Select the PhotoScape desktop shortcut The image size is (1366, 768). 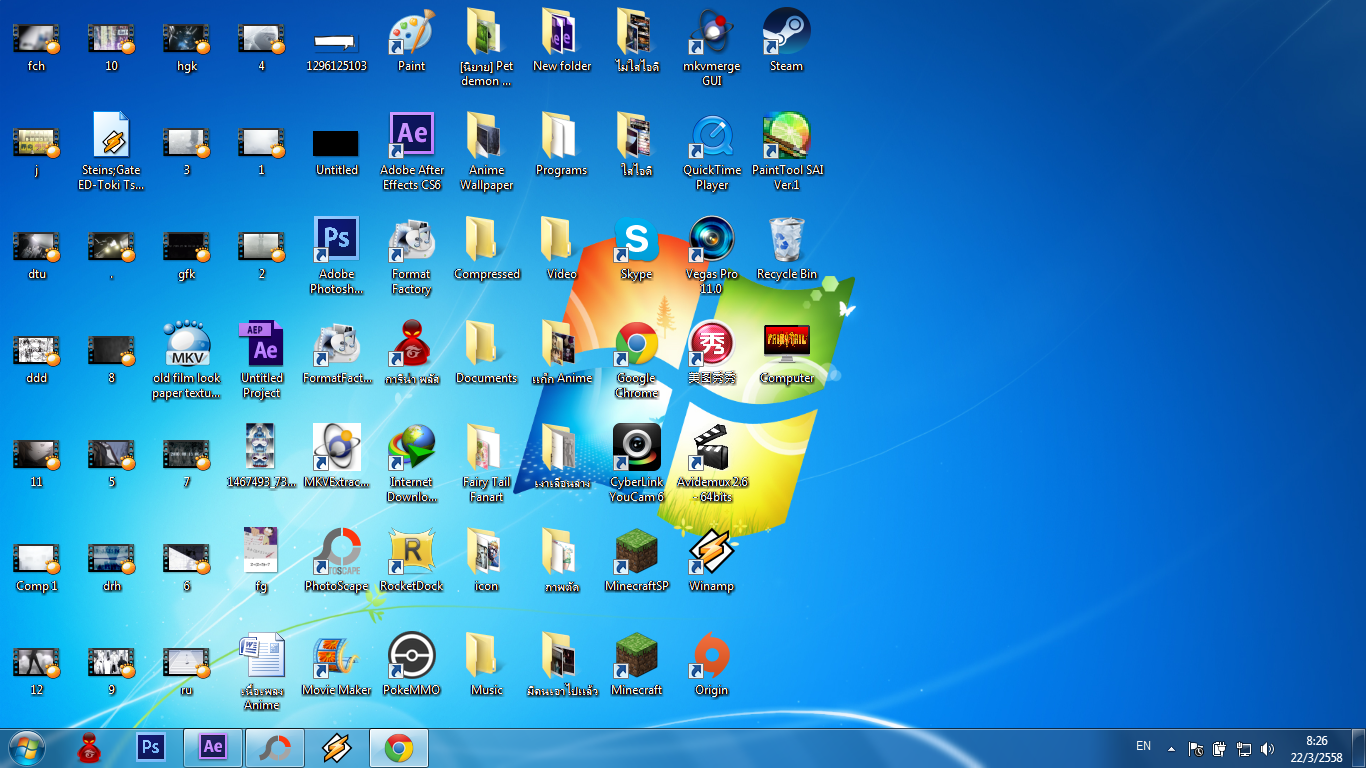pyautogui.click(x=336, y=561)
